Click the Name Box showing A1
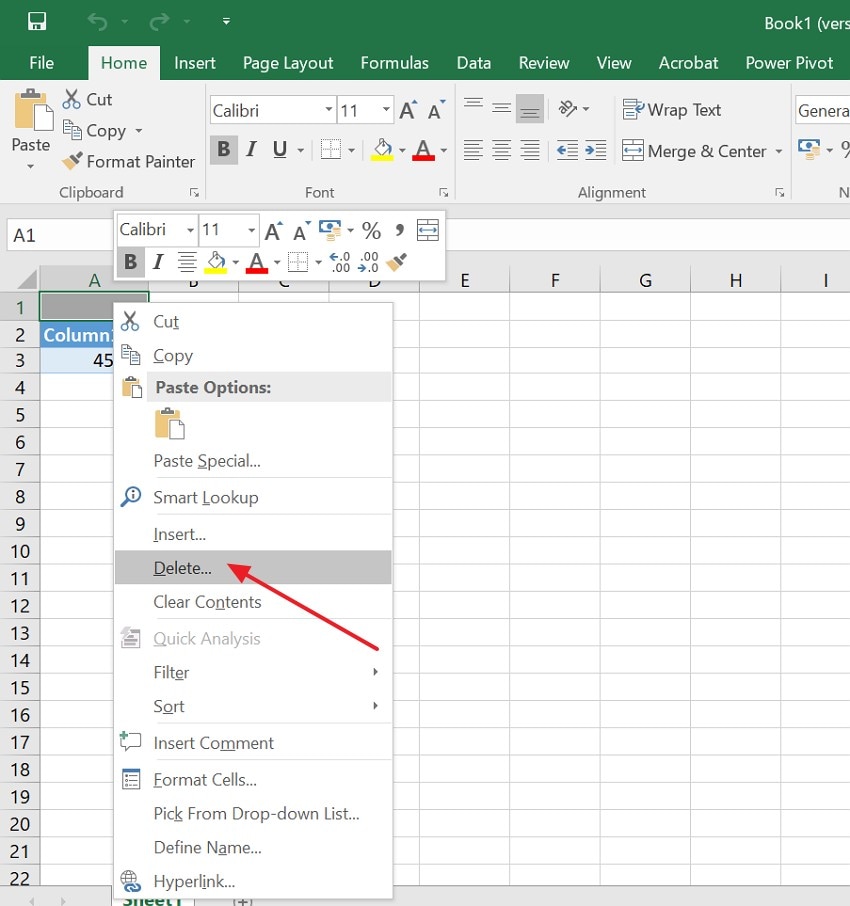Viewport: 850px width, 906px height. 60,235
